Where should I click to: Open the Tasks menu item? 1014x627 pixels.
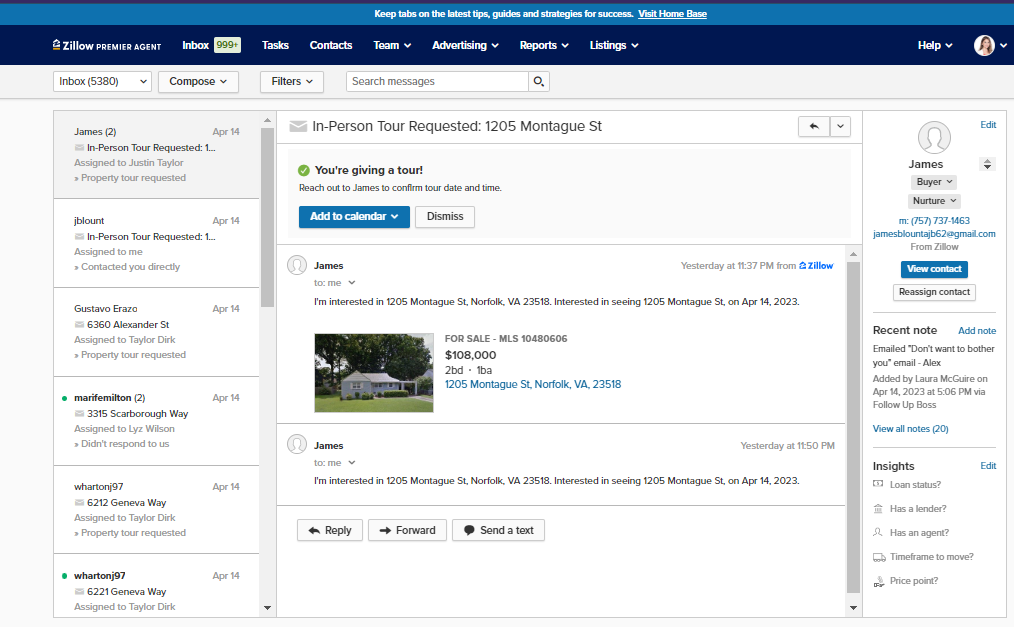(x=275, y=45)
